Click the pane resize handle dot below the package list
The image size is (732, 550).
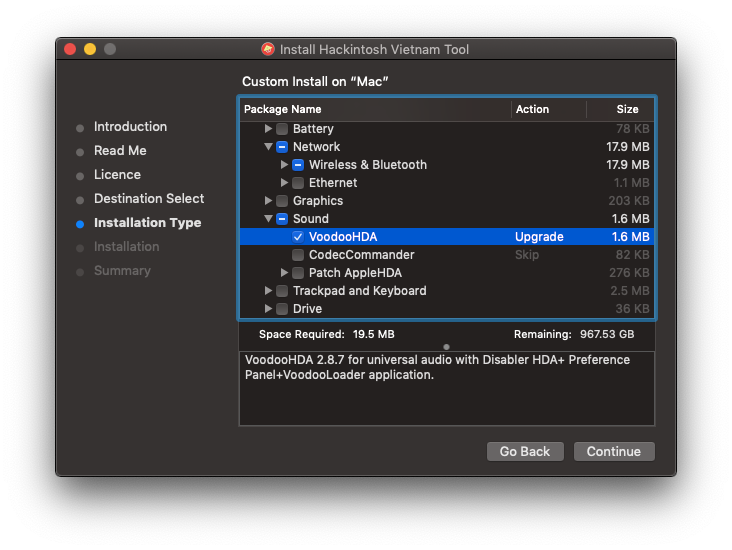tap(446, 347)
